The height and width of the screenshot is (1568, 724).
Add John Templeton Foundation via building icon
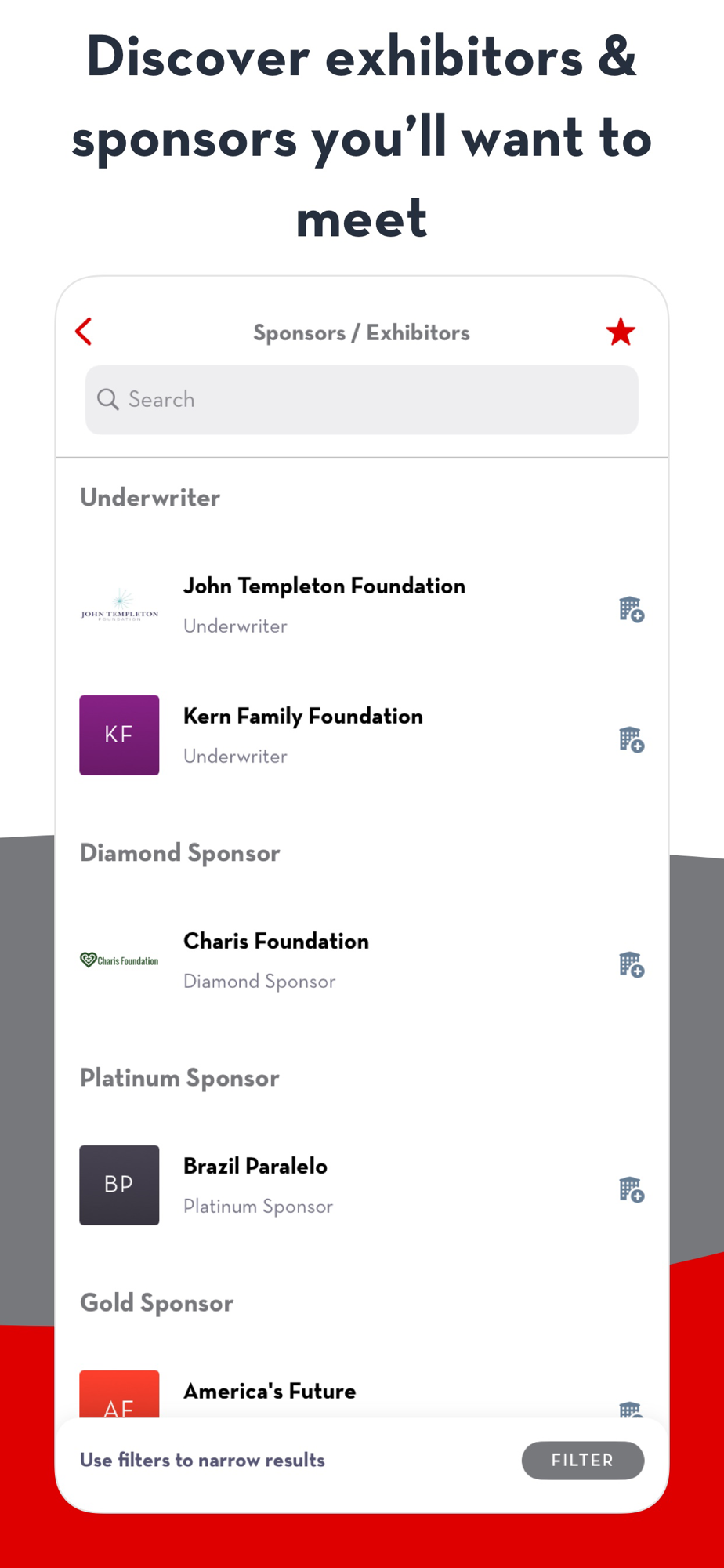point(632,609)
